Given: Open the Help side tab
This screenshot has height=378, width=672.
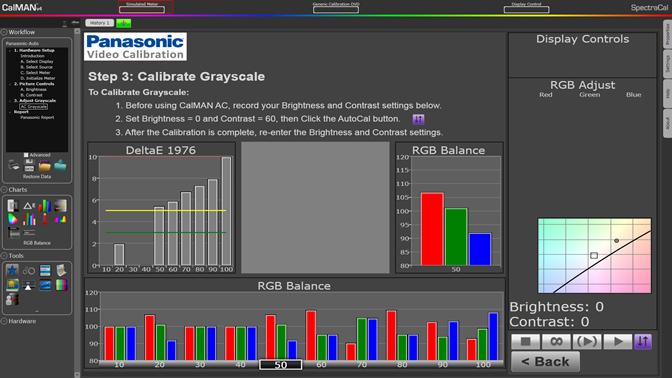Looking at the screenshot, I should tap(667, 94).
